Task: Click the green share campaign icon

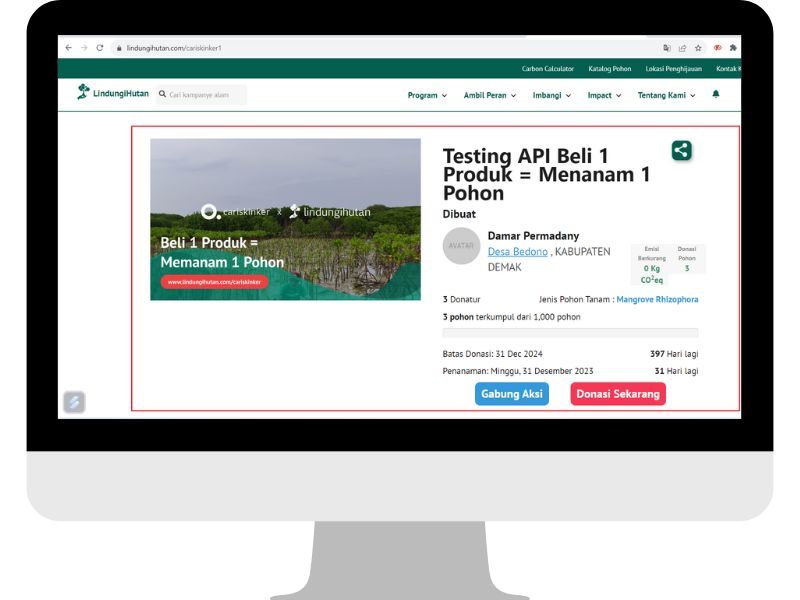Action: [x=682, y=150]
